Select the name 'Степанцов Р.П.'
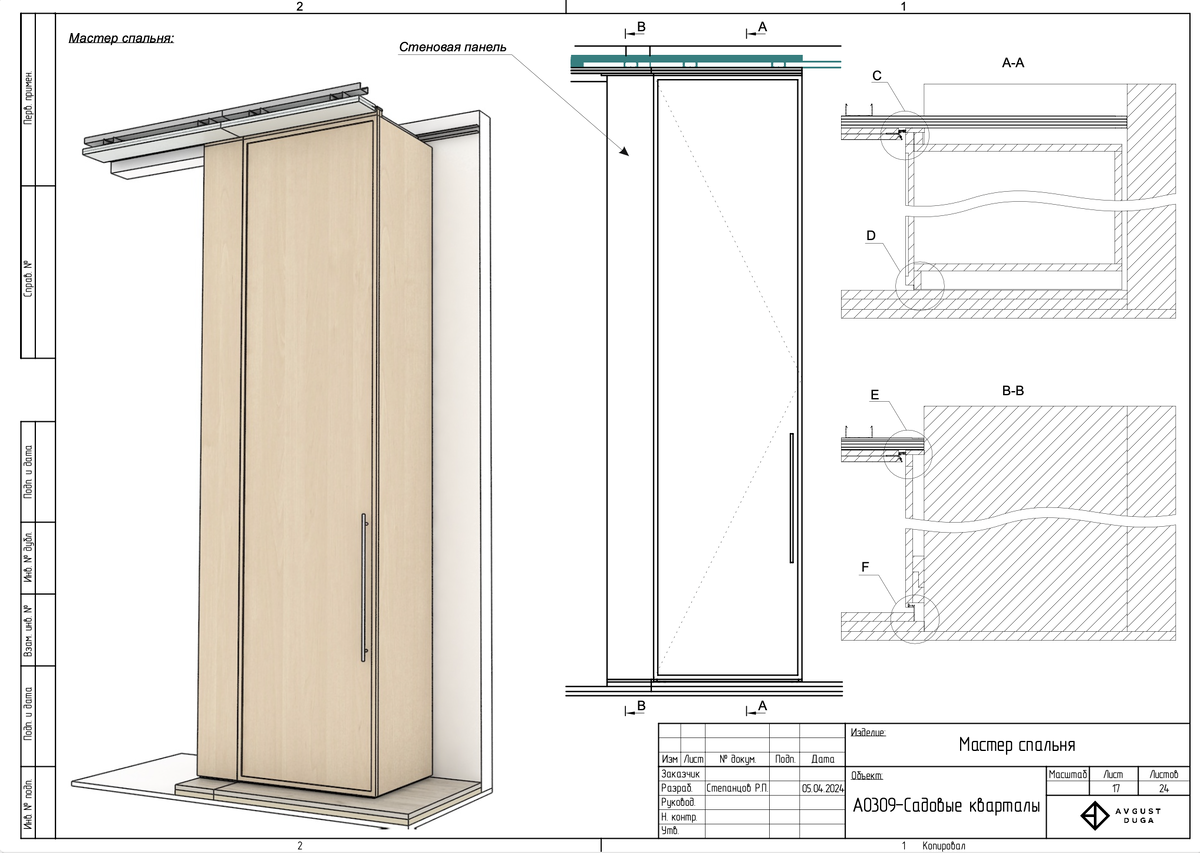This screenshot has width=1200, height=853. coord(737,788)
